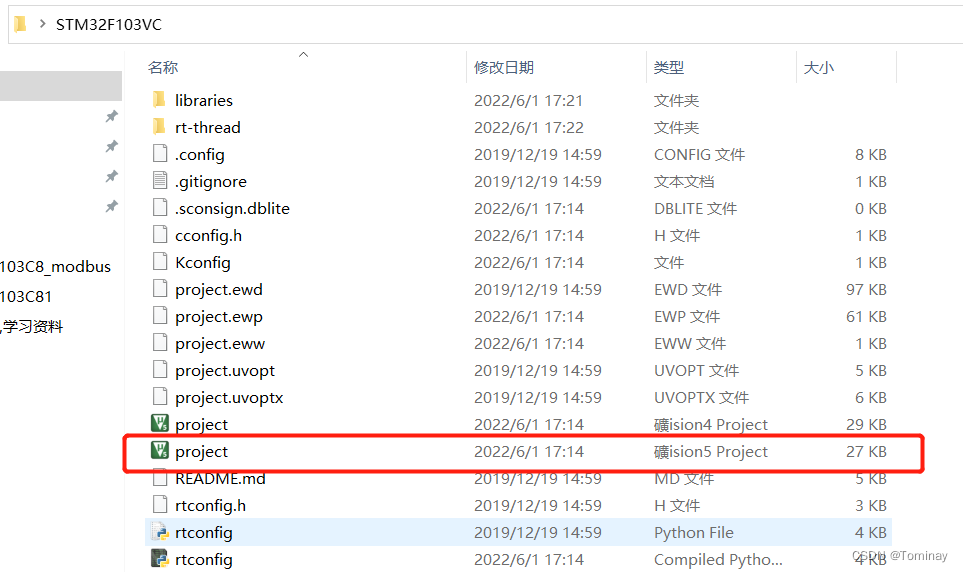Select the .gitignore text document icon
Image resolution: width=963 pixels, height=572 pixels.
click(160, 181)
